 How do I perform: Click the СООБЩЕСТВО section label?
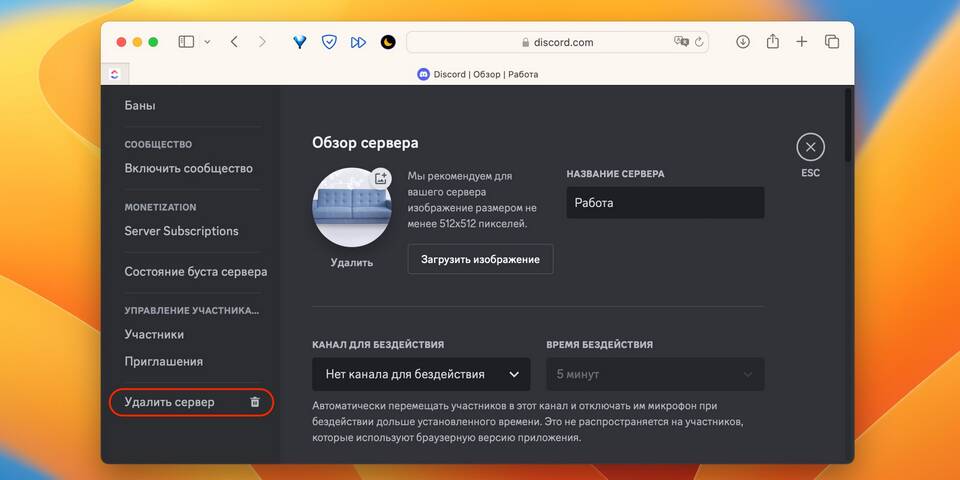pyautogui.click(x=158, y=144)
